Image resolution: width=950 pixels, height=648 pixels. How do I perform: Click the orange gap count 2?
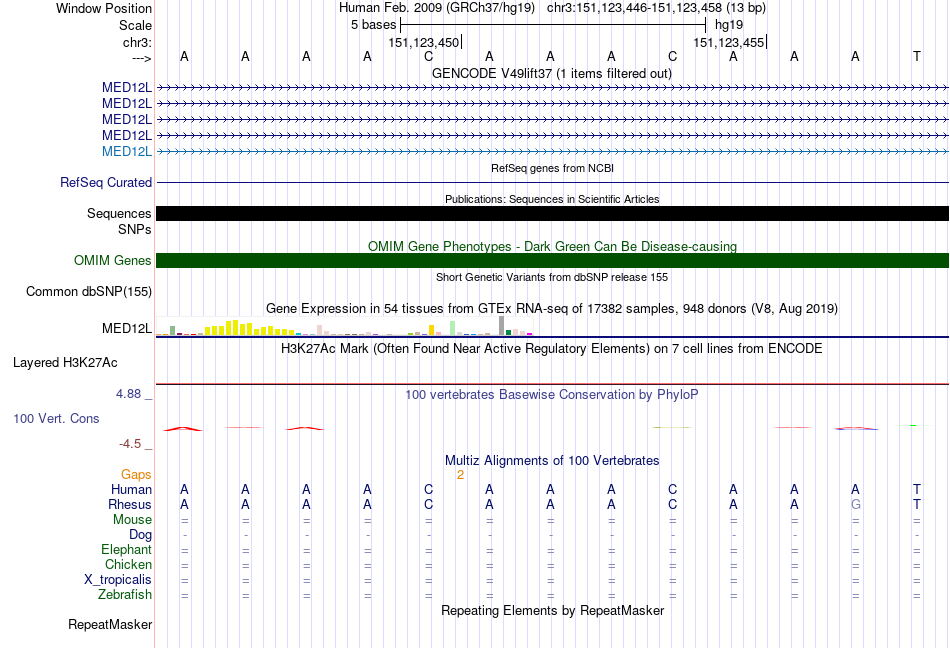460,475
